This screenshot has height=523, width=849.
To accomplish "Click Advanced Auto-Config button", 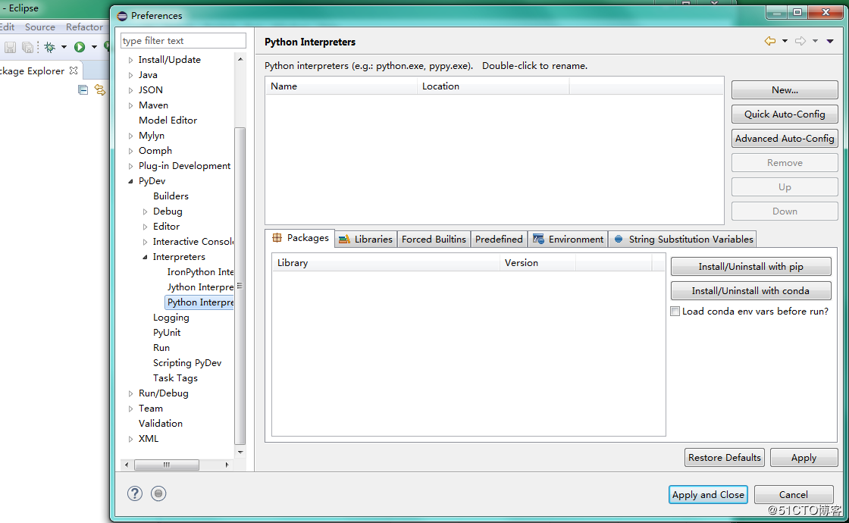I will (x=785, y=139).
